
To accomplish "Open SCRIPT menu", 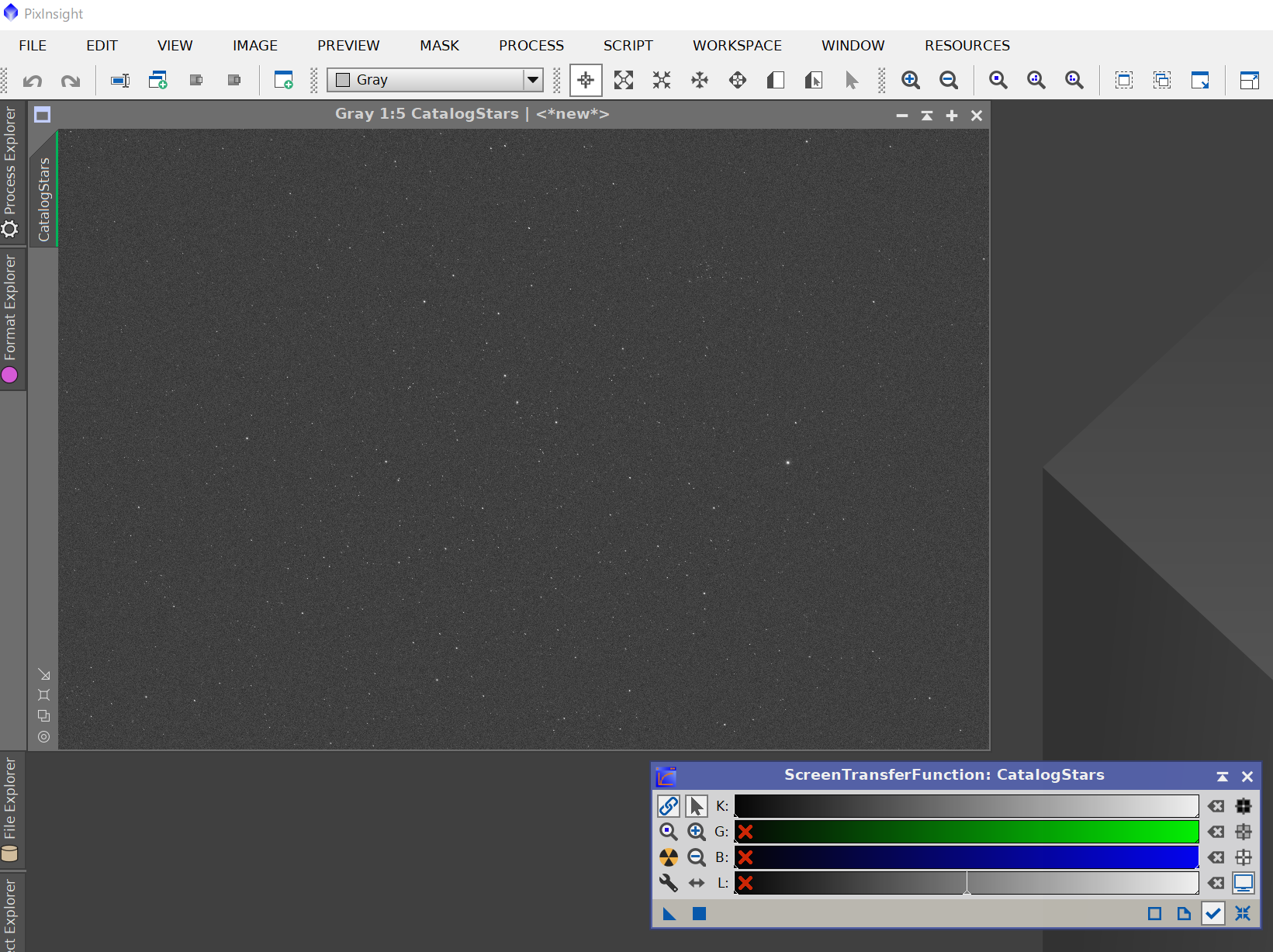I will pyautogui.click(x=628, y=46).
